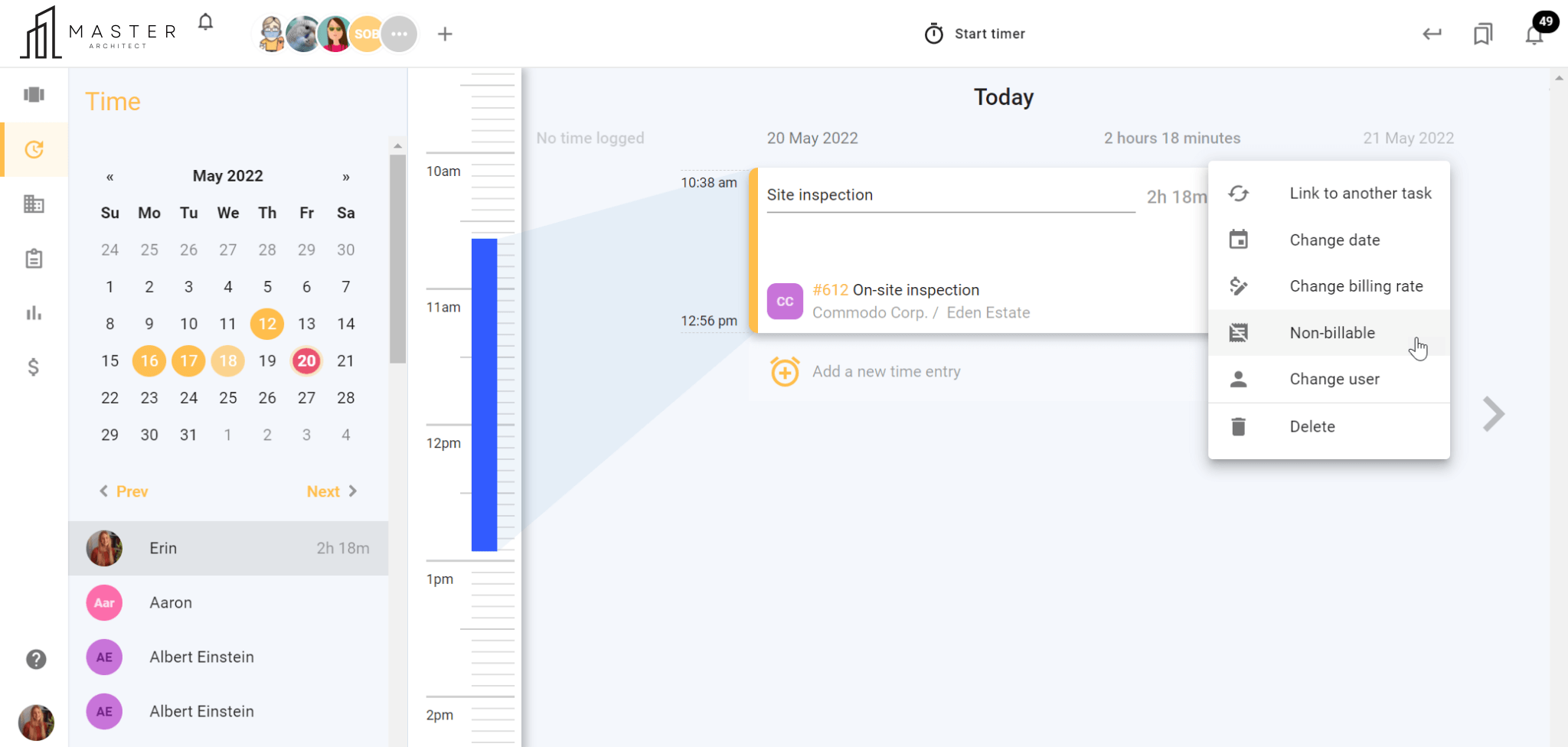The height and width of the screenshot is (747, 1568).
Task: Select May 17 in the calendar
Action: tap(189, 360)
